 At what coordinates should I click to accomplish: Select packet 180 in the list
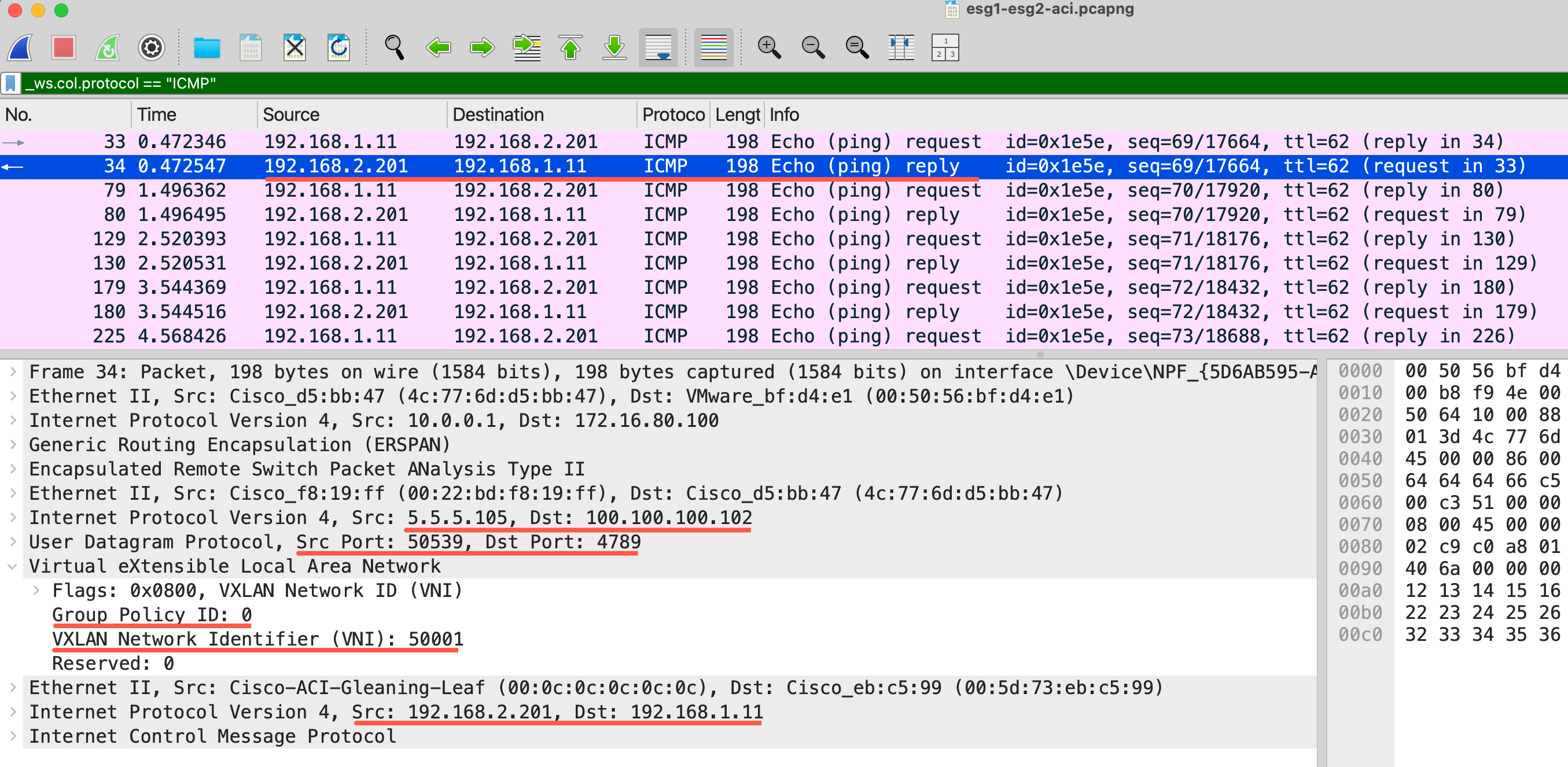[784, 312]
